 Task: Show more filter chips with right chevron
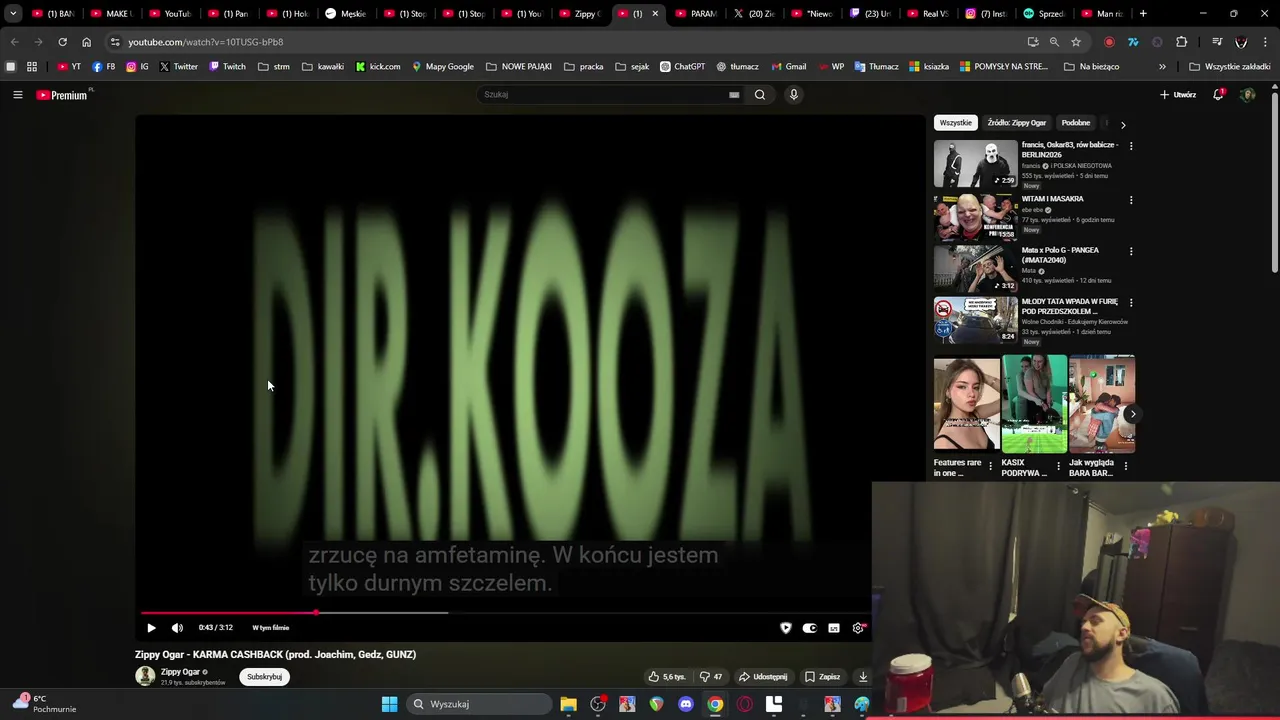click(1123, 125)
